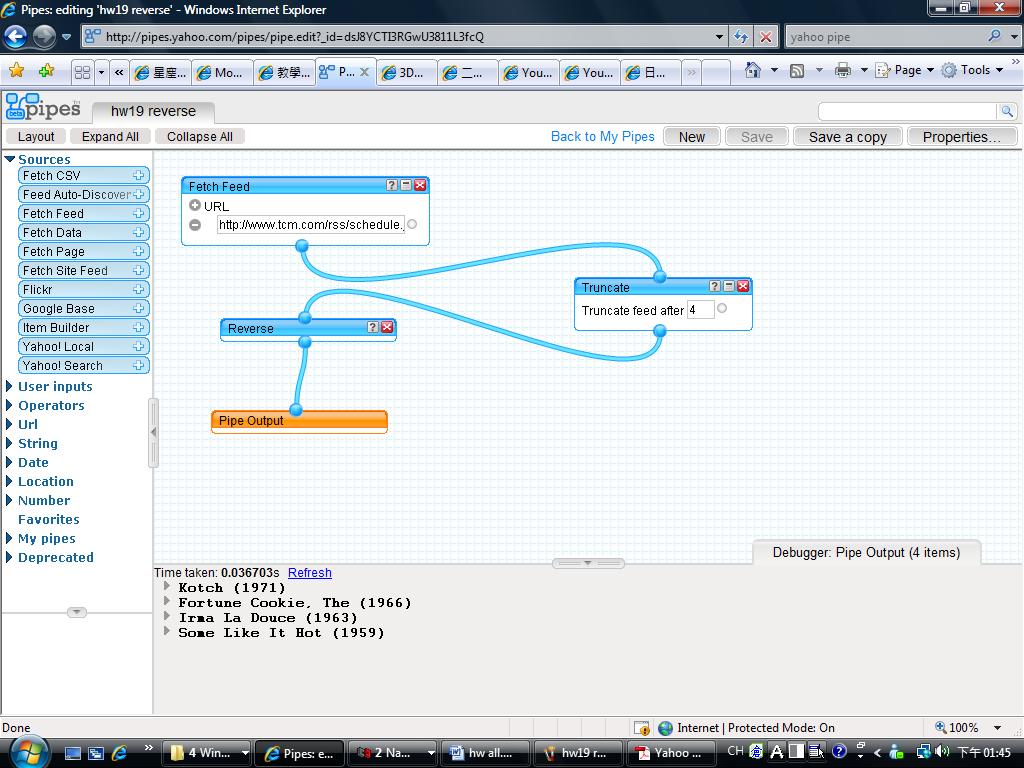Screen dimensions: 1024x768
Task: Click the Truncate feed after number field
Action: click(x=701, y=310)
